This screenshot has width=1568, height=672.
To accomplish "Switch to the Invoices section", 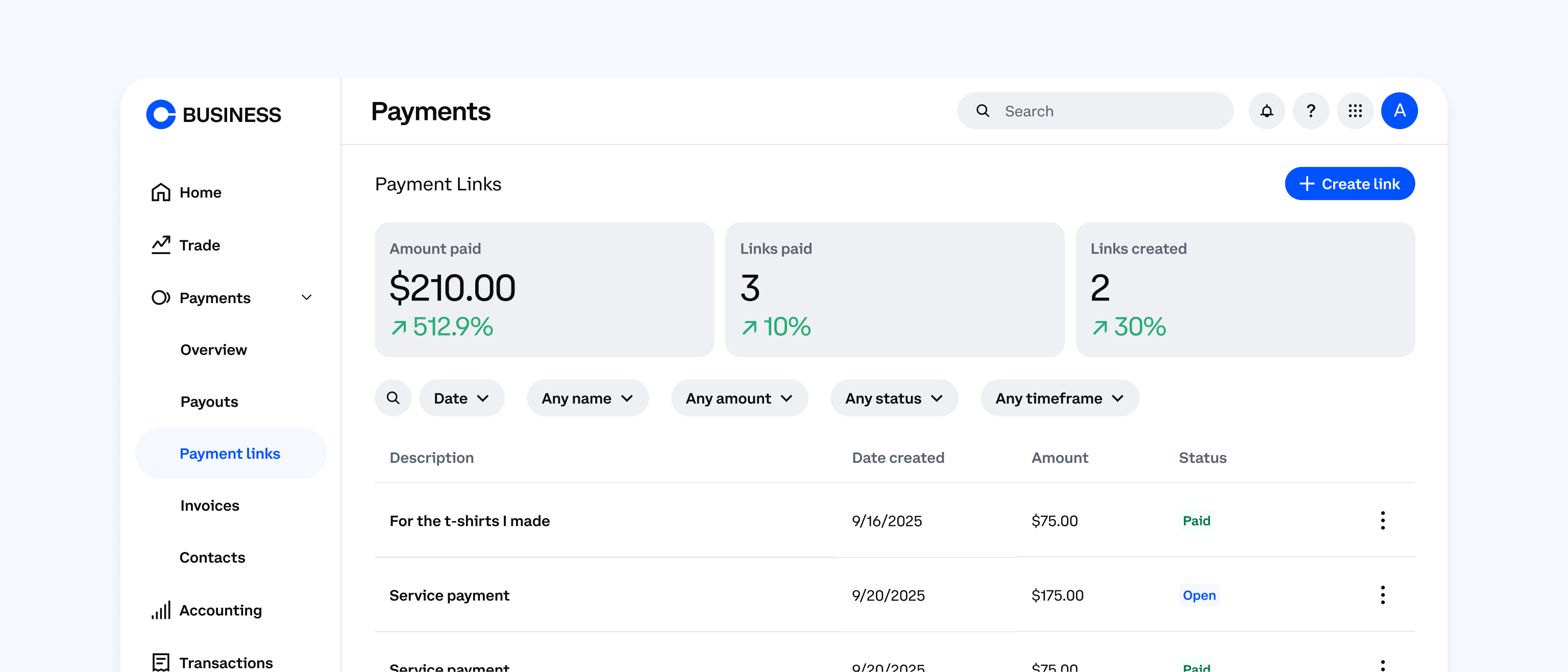I will [209, 505].
